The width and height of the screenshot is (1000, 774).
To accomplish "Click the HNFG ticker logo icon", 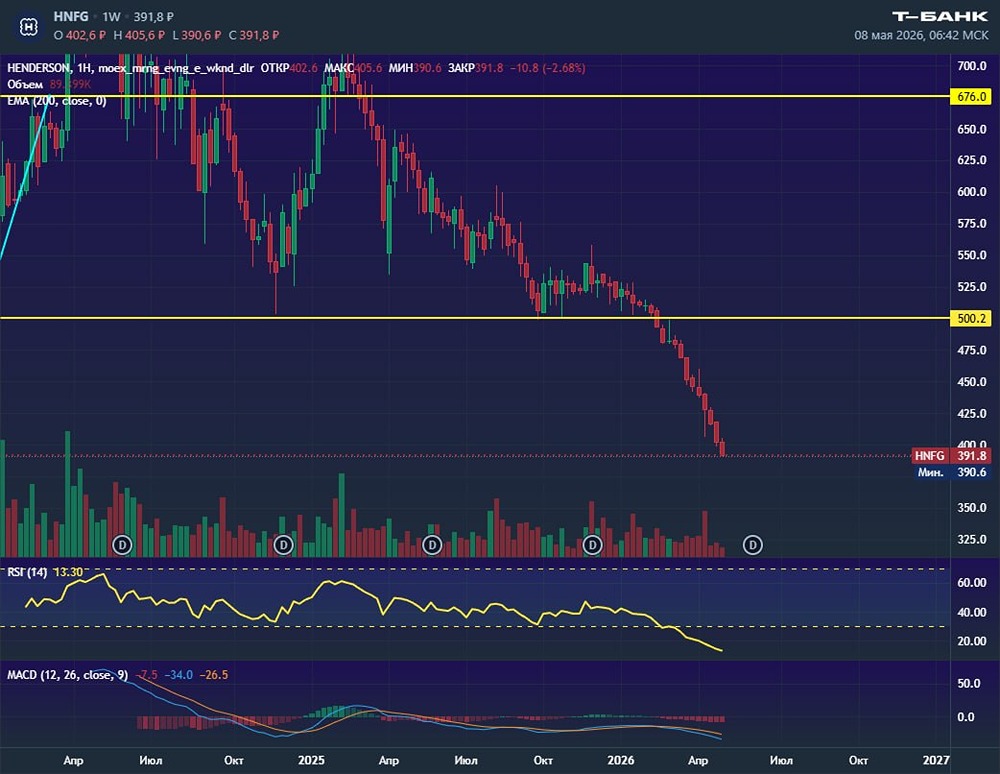I will [x=29, y=26].
